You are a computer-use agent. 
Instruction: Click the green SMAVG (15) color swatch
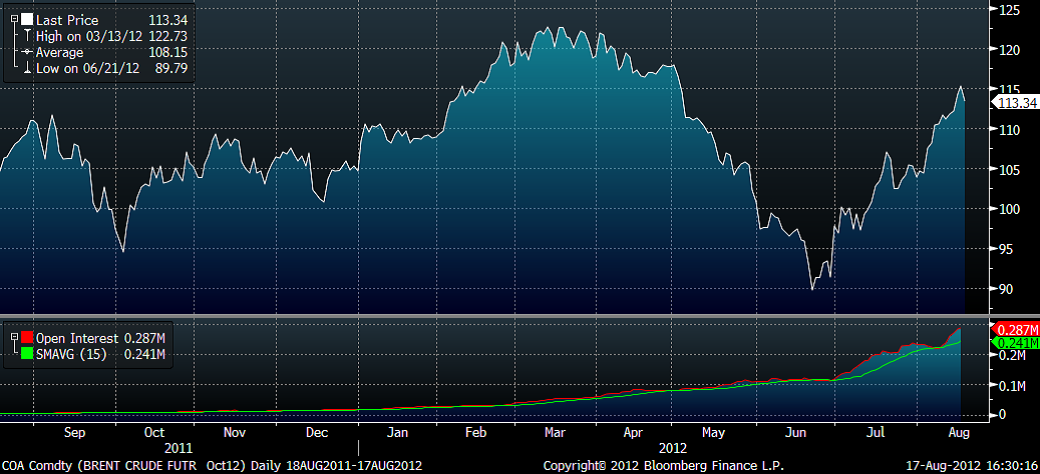pyautogui.click(x=27, y=352)
